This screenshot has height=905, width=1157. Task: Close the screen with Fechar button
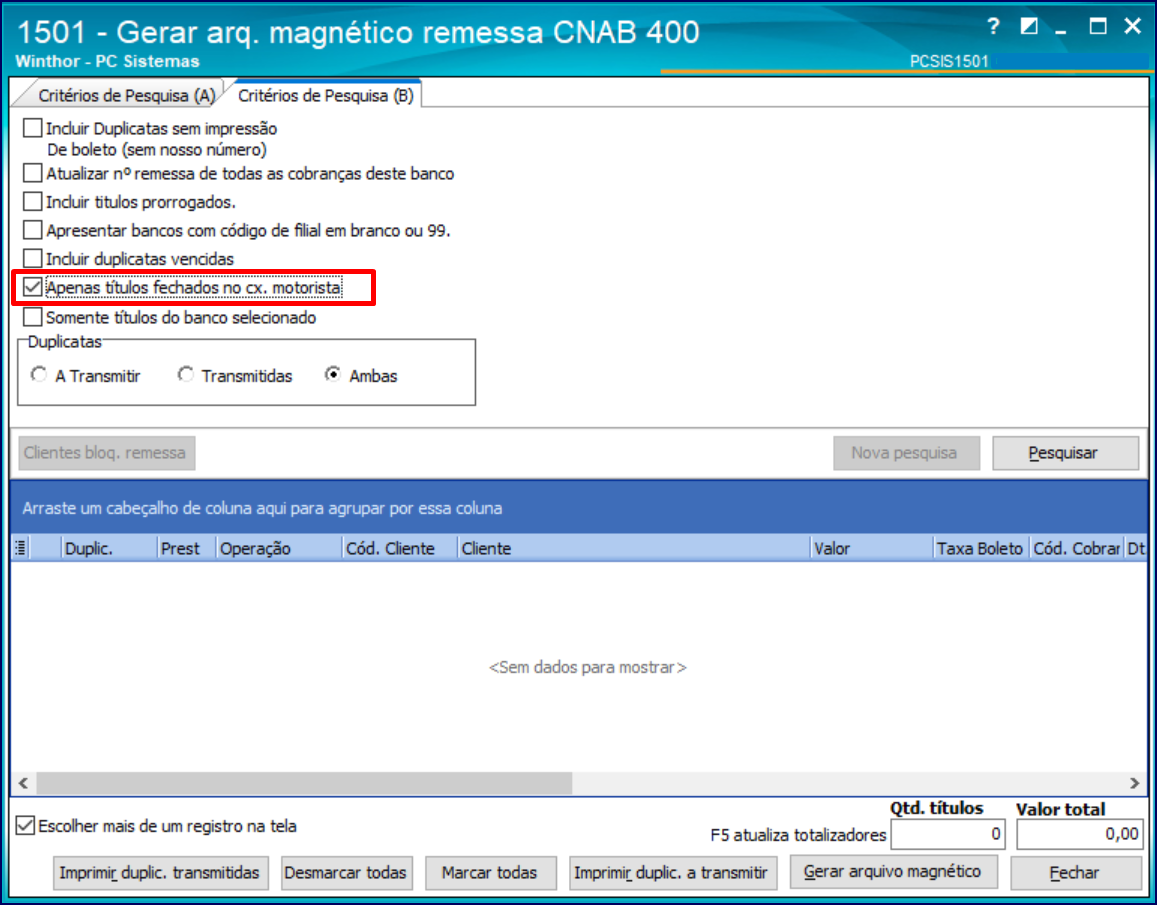1076,873
